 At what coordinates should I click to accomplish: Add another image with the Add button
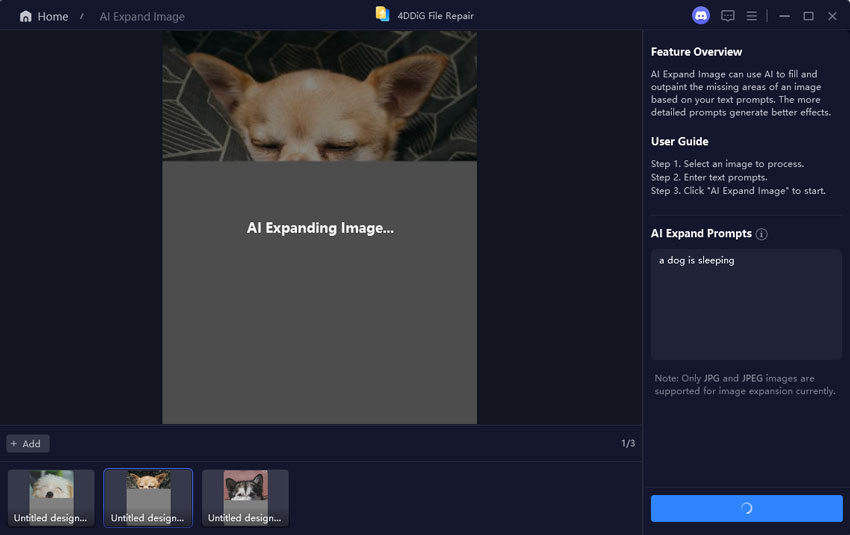click(28, 443)
